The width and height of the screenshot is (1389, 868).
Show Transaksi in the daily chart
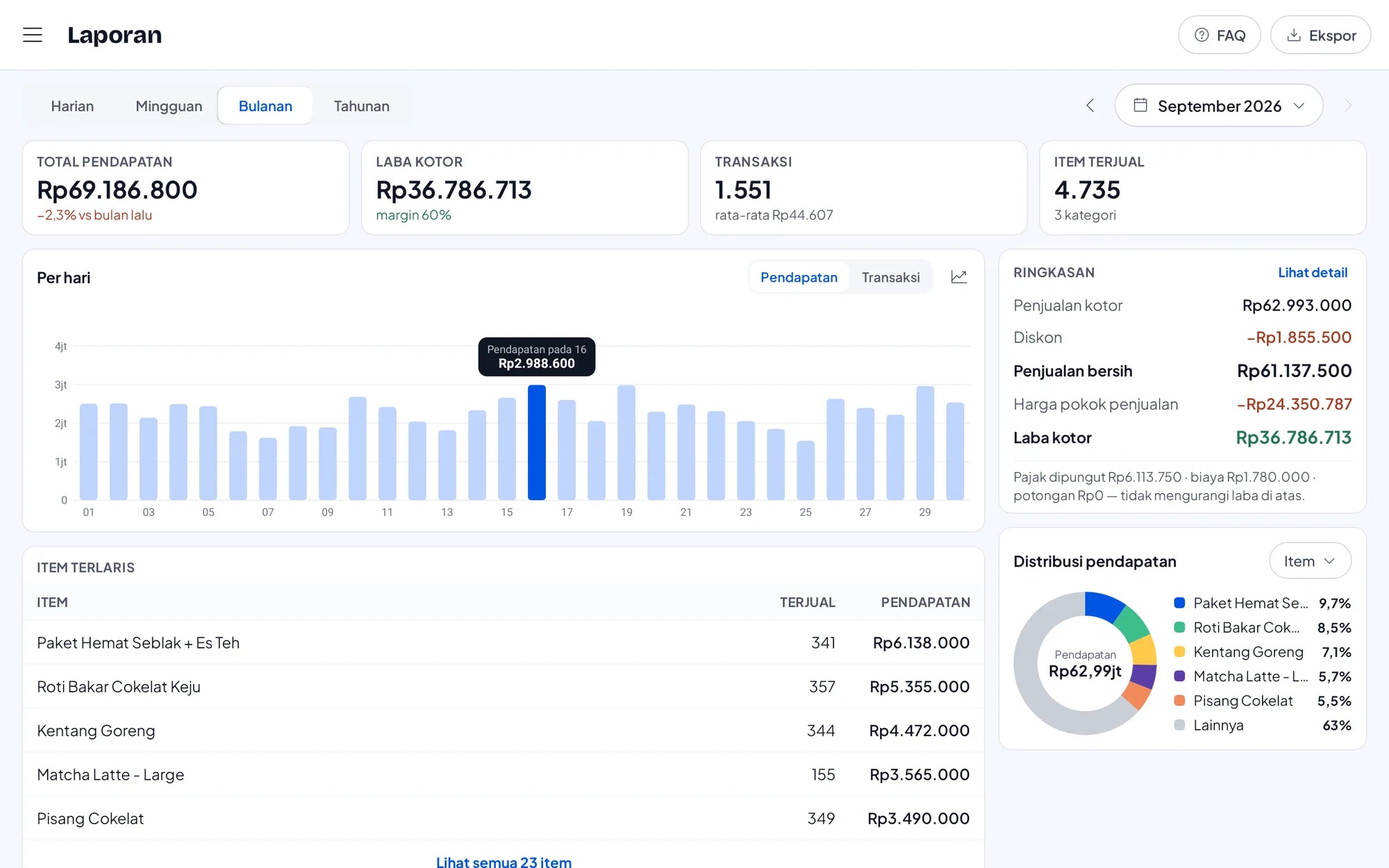click(890, 277)
